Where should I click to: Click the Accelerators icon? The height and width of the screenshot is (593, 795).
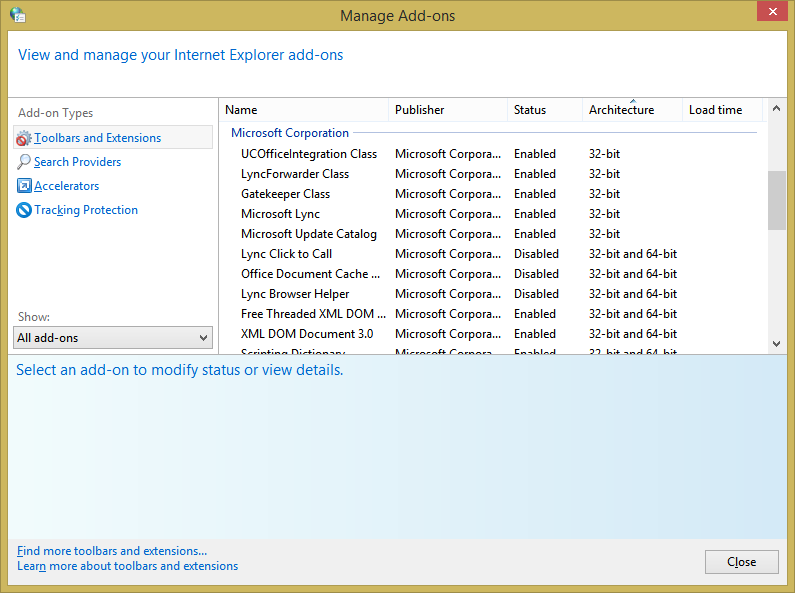24,186
